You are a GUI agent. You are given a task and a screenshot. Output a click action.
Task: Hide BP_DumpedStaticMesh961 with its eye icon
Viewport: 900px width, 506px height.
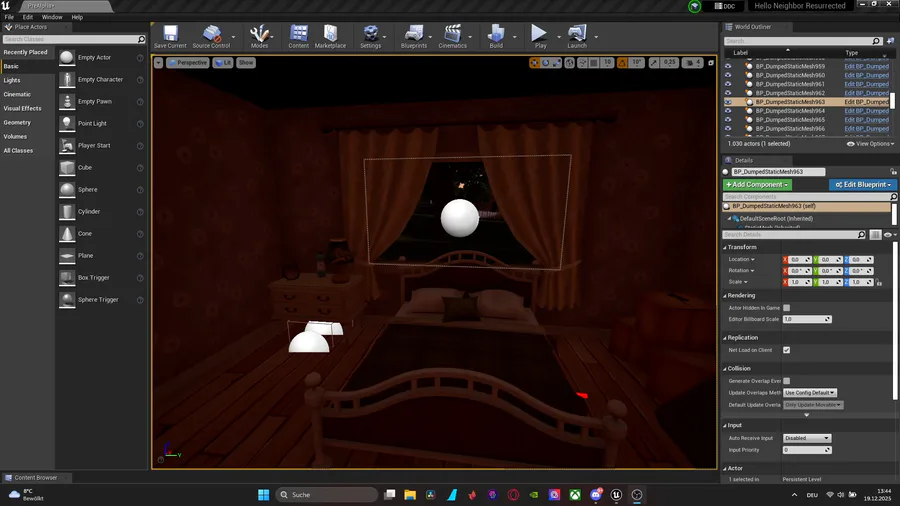point(728,84)
